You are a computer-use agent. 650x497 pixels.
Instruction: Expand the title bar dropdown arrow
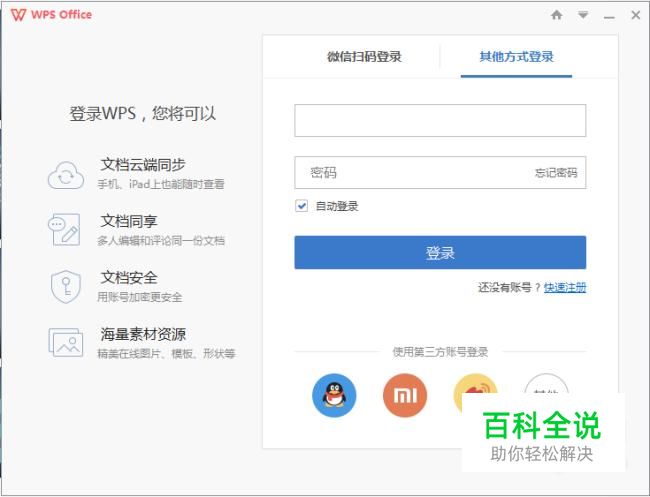click(x=583, y=15)
